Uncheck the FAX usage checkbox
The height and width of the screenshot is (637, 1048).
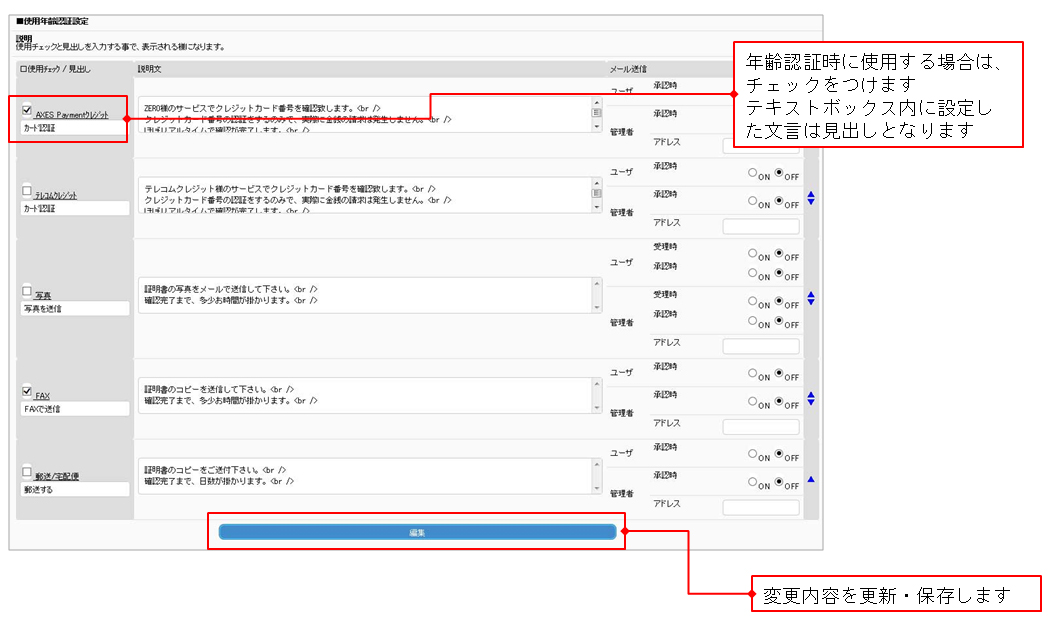27,391
